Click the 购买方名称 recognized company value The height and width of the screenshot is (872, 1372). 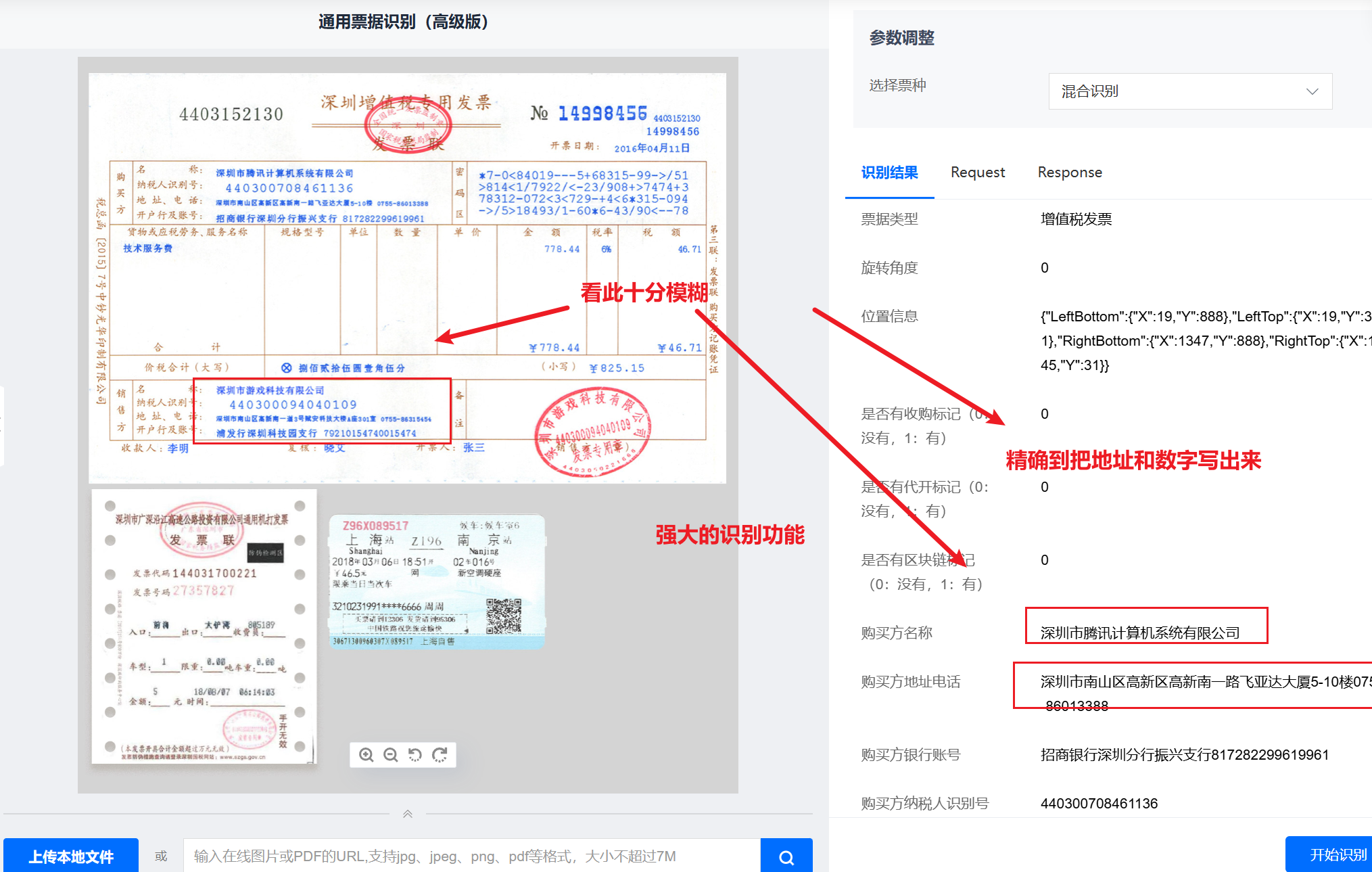[x=1139, y=633]
